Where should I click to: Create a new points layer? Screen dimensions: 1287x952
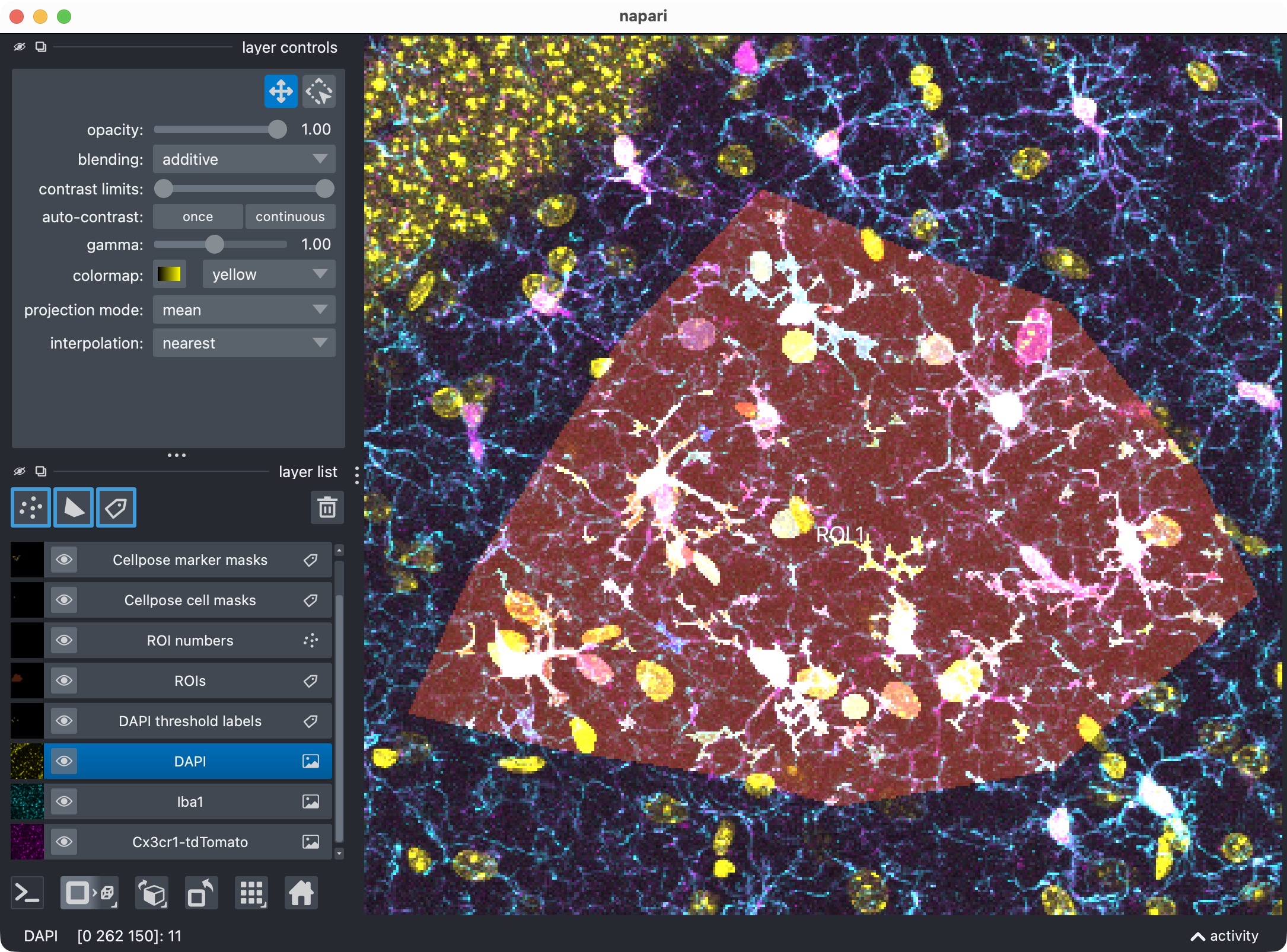click(31, 507)
